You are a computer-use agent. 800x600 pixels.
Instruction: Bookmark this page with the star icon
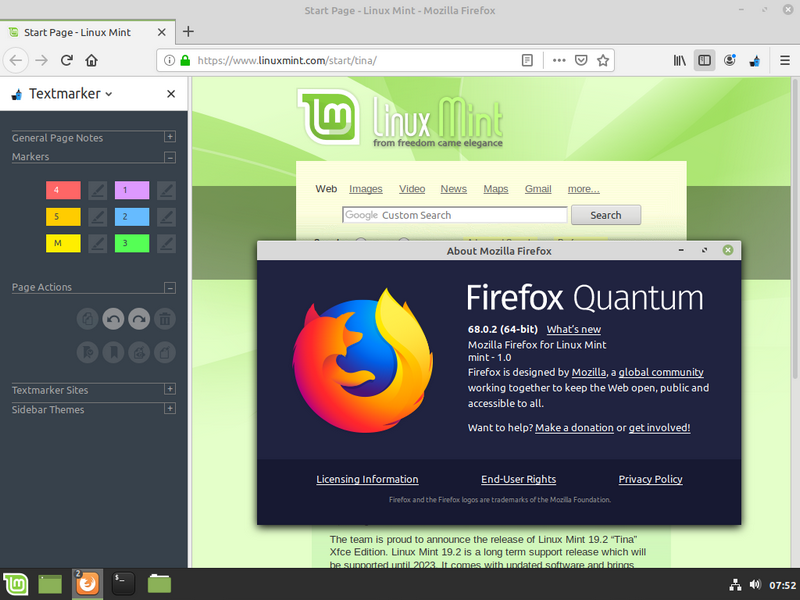click(x=603, y=60)
